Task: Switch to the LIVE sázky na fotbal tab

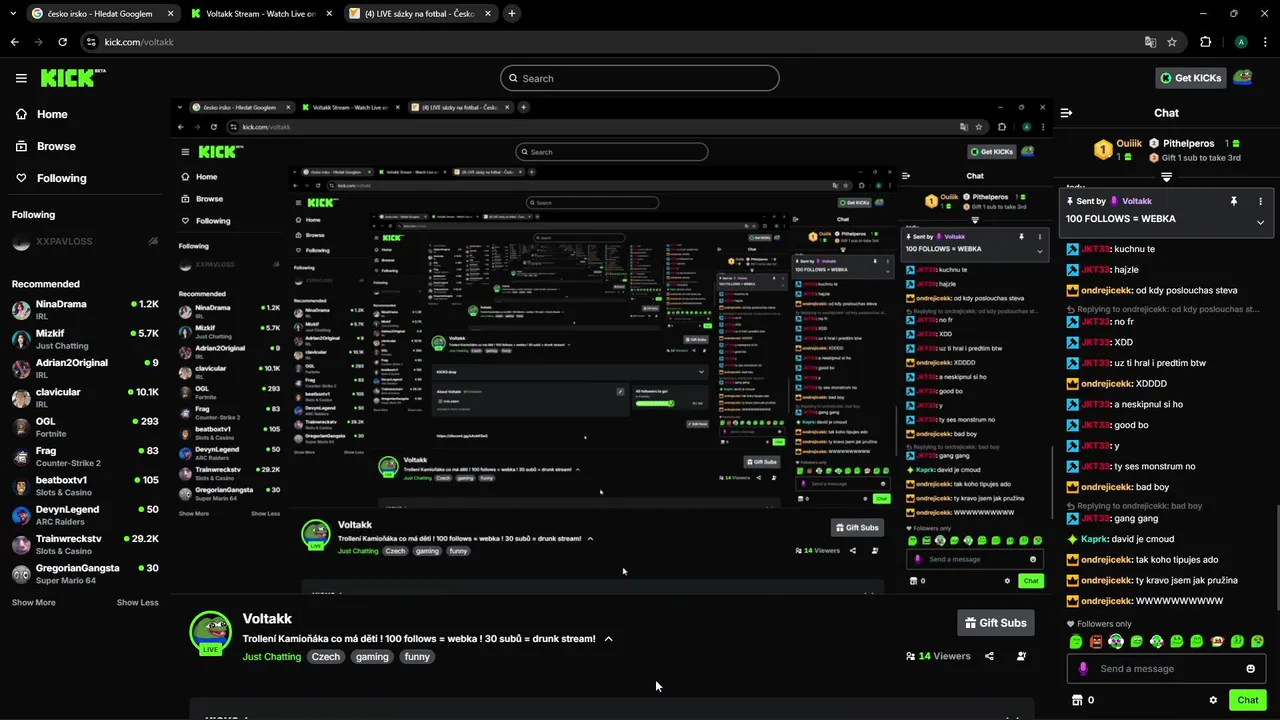Action: click(420, 14)
